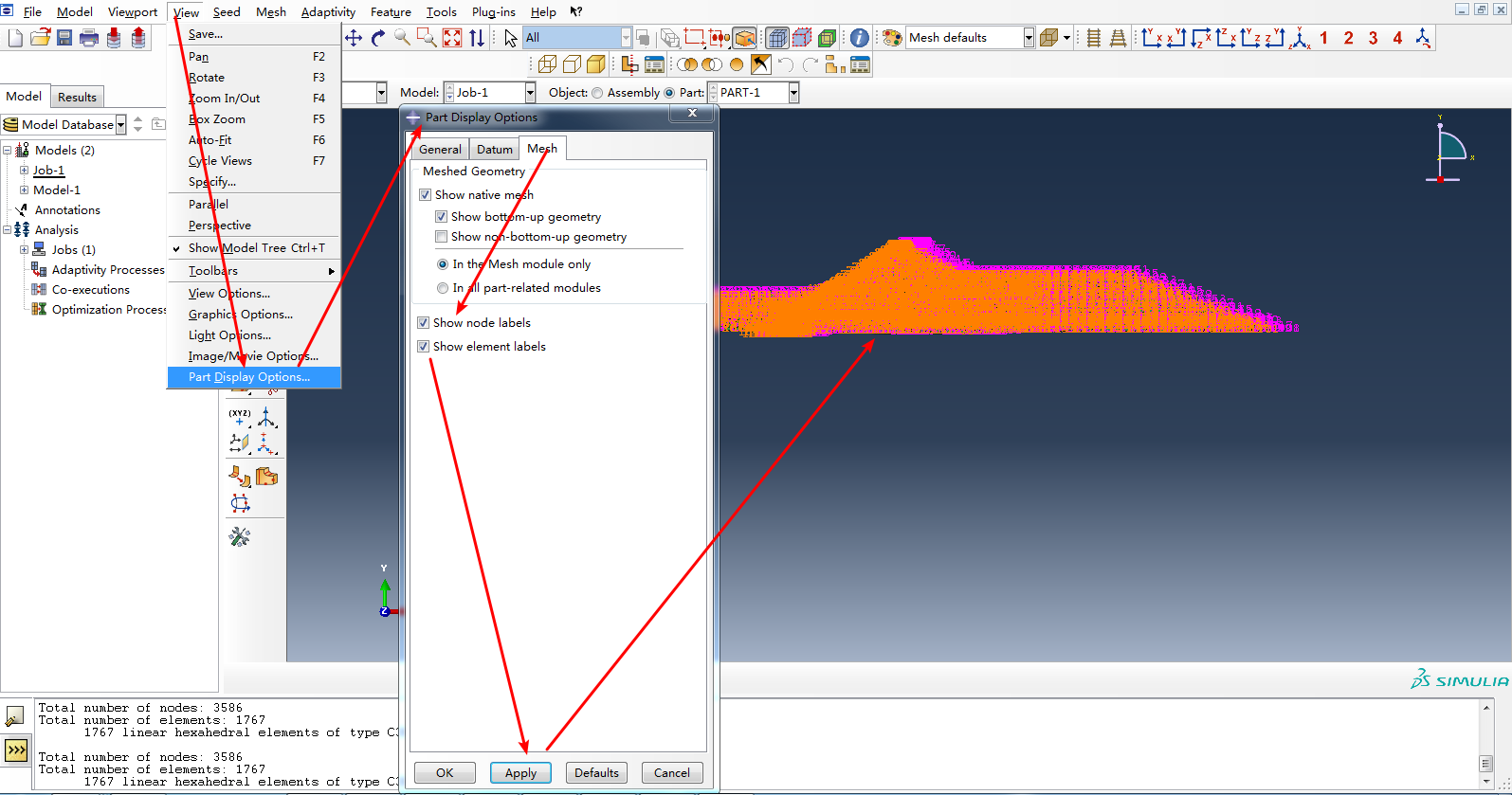The width and height of the screenshot is (1512, 795).
Task: Click the OK button
Action: [445, 773]
